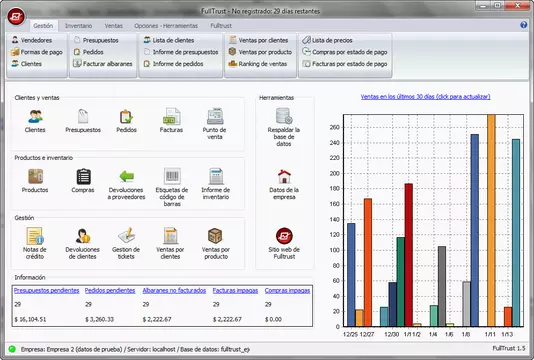Open the Datos de la empresa house icon

[284, 176]
